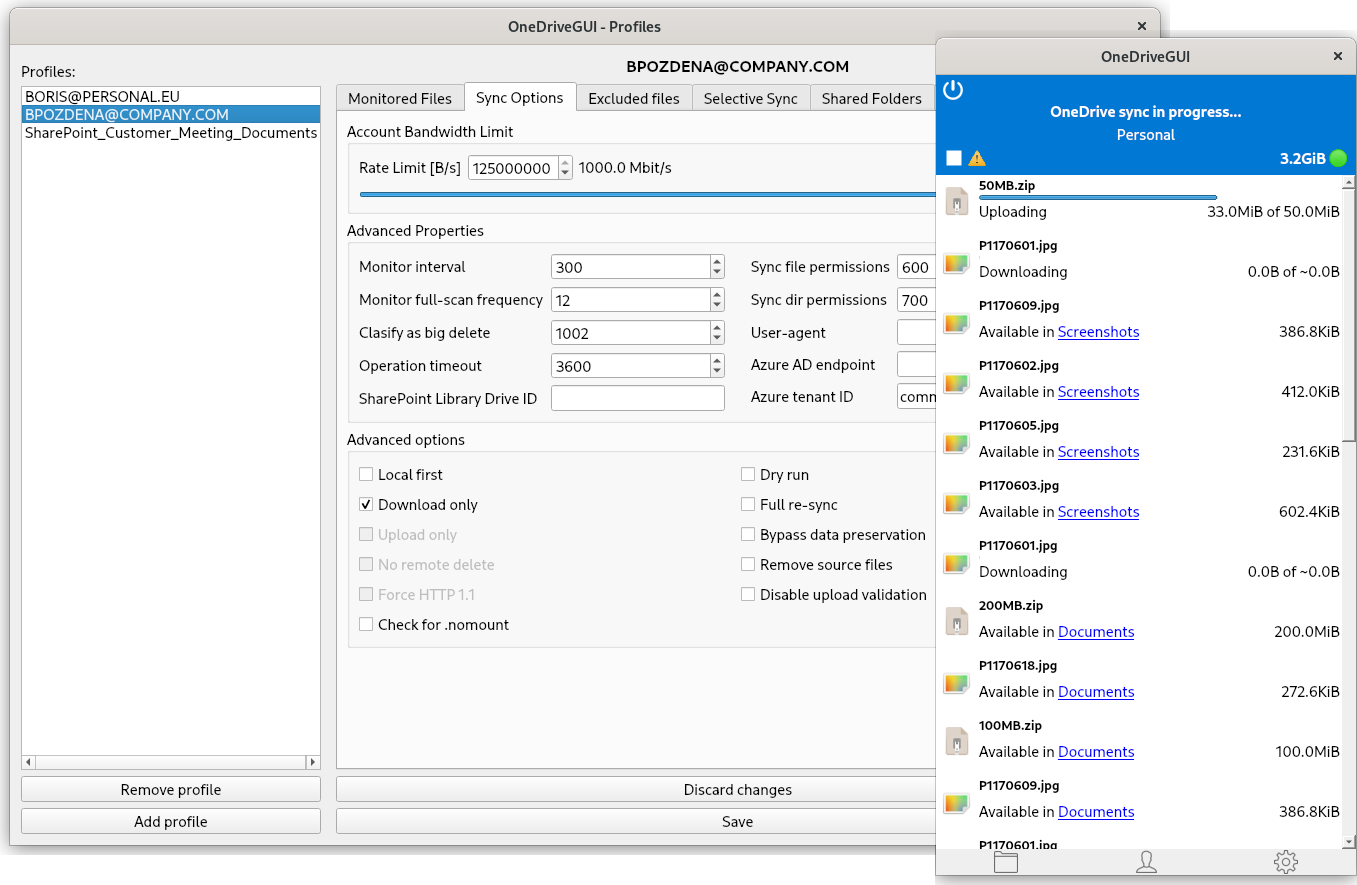
Task: Uncheck the Download only option
Action: 366,504
